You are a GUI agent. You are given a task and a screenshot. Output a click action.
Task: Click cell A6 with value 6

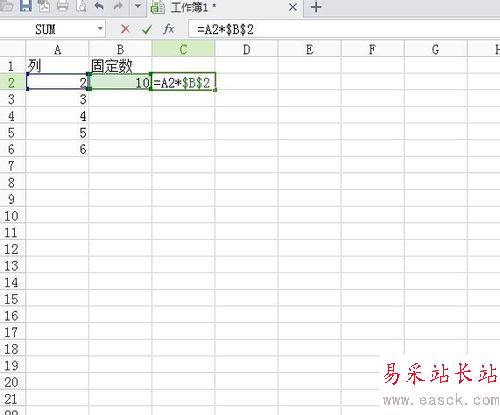point(57,149)
